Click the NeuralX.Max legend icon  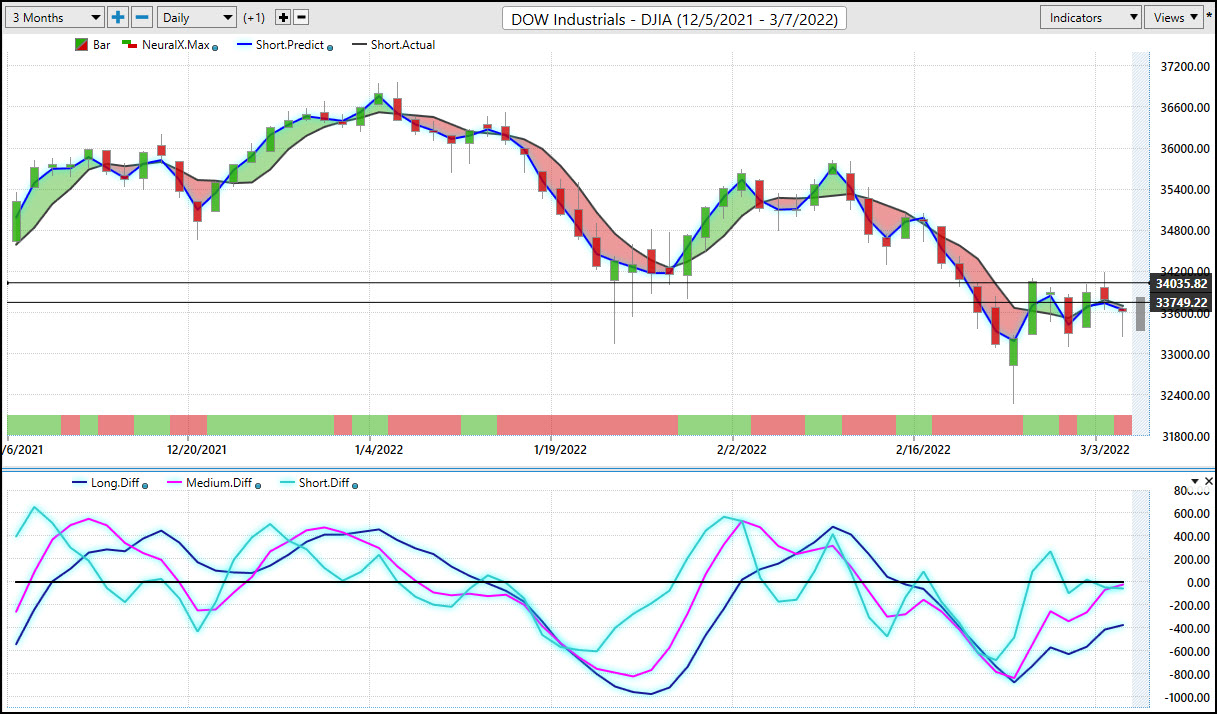128,45
